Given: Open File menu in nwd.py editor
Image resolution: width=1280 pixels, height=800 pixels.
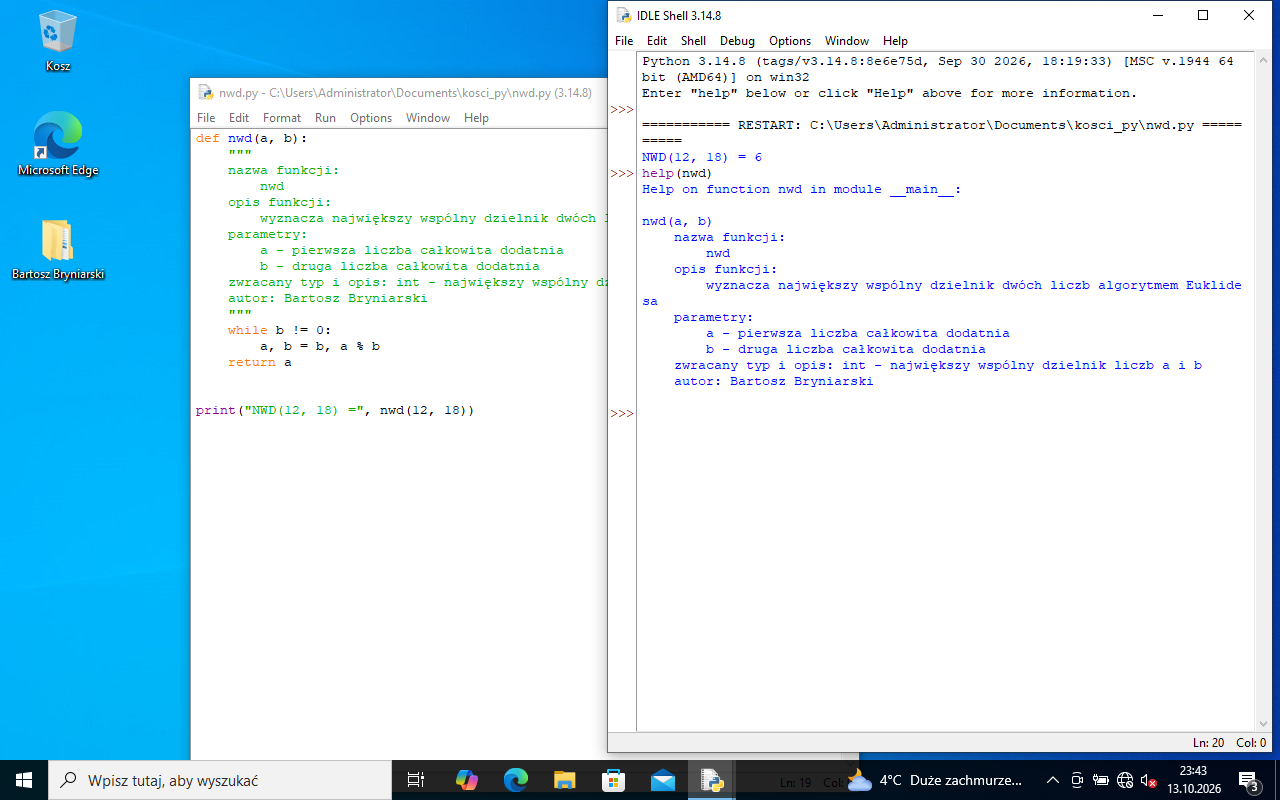Looking at the screenshot, I should 206,118.
